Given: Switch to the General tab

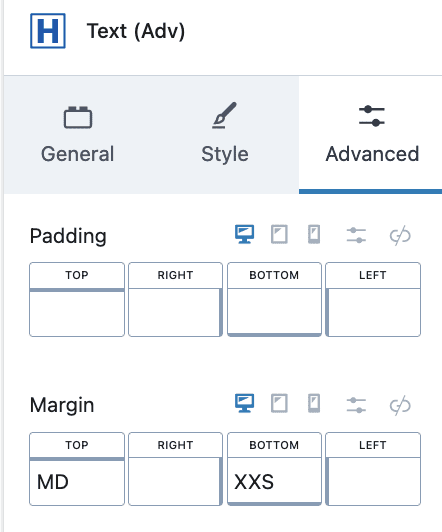Looking at the screenshot, I should (x=78, y=135).
